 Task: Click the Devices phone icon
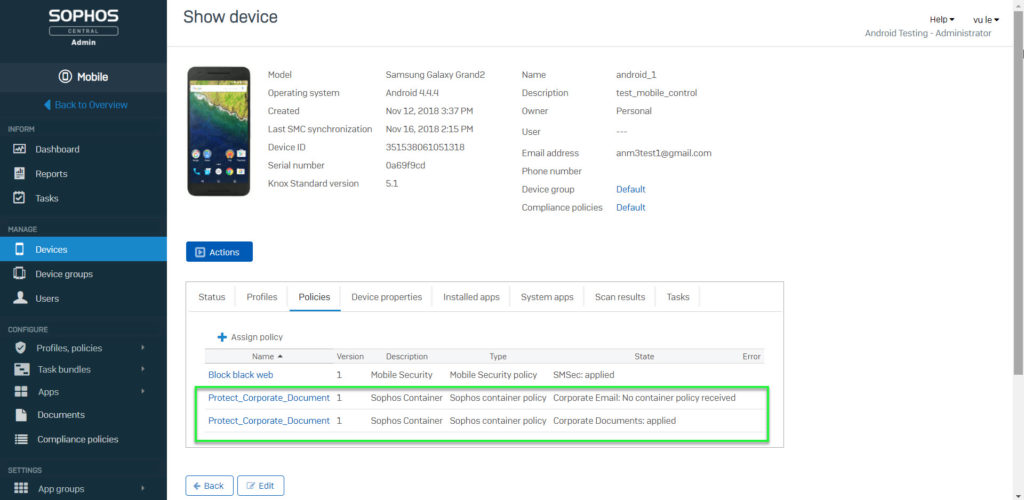[20, 249]
